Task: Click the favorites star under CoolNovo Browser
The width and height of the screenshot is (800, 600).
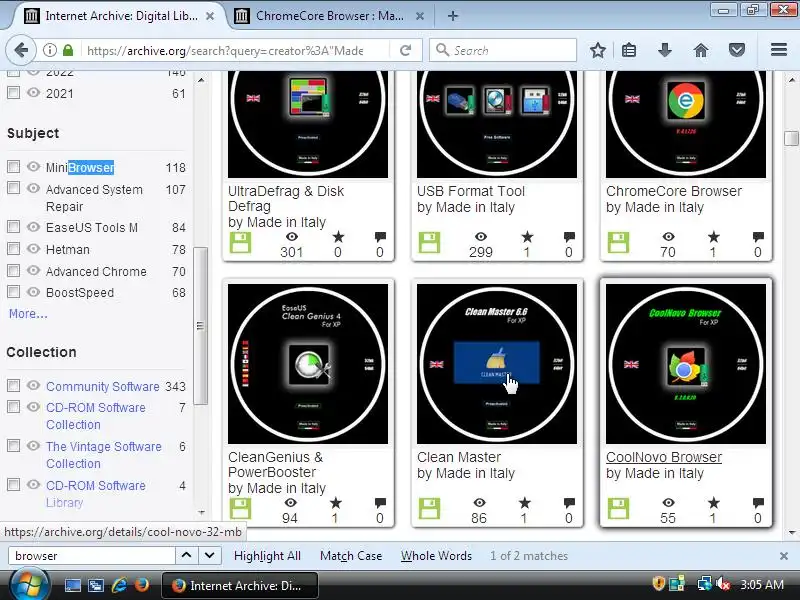Action: tap(713, 503)
